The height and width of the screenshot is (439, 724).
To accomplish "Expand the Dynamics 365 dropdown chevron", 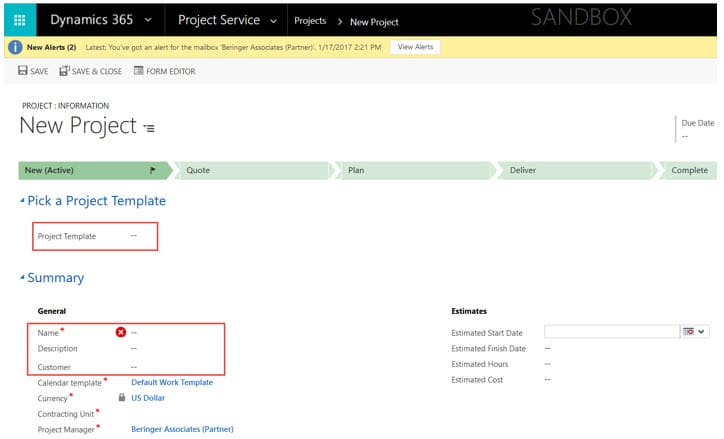I will pyautogui.click(x=148, y=20).
